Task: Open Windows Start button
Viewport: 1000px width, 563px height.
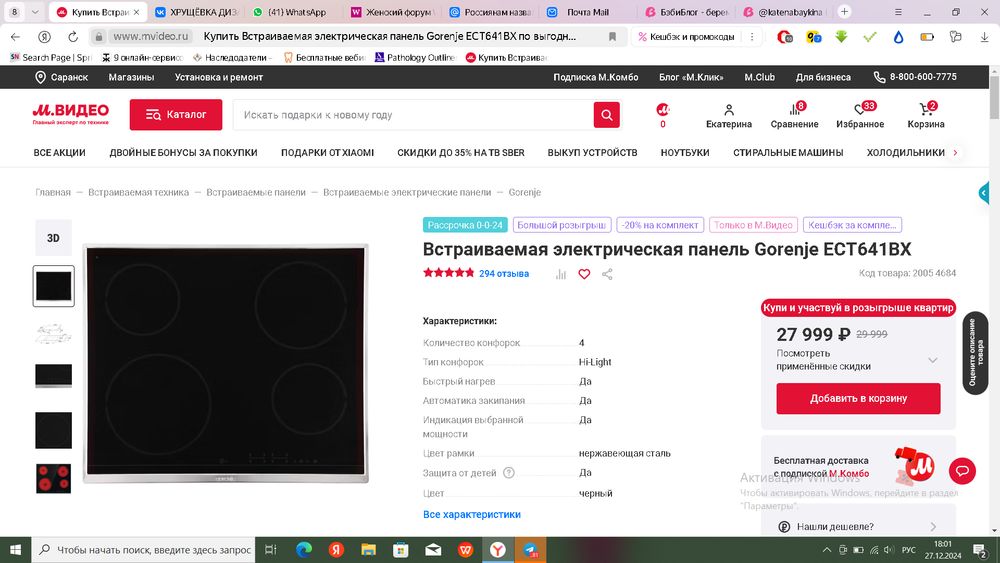Action: (15, 550)
